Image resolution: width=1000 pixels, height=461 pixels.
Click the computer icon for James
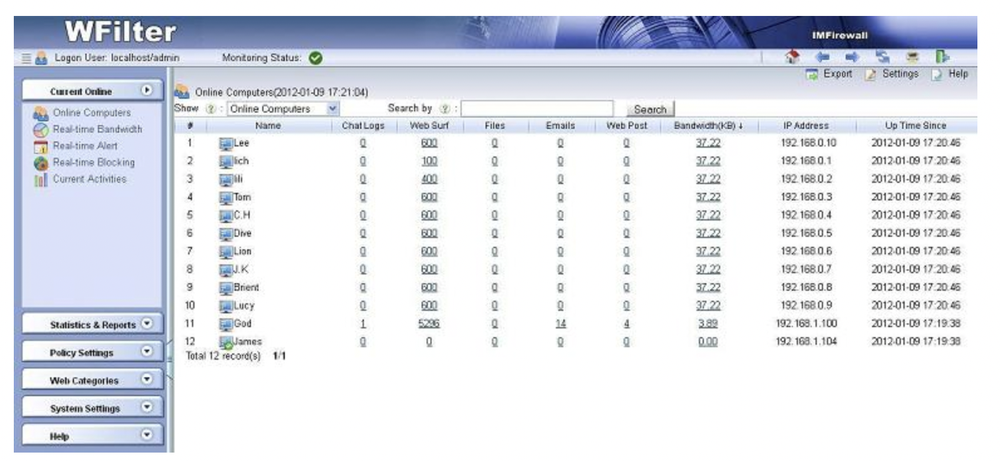(x=226, y=342)
